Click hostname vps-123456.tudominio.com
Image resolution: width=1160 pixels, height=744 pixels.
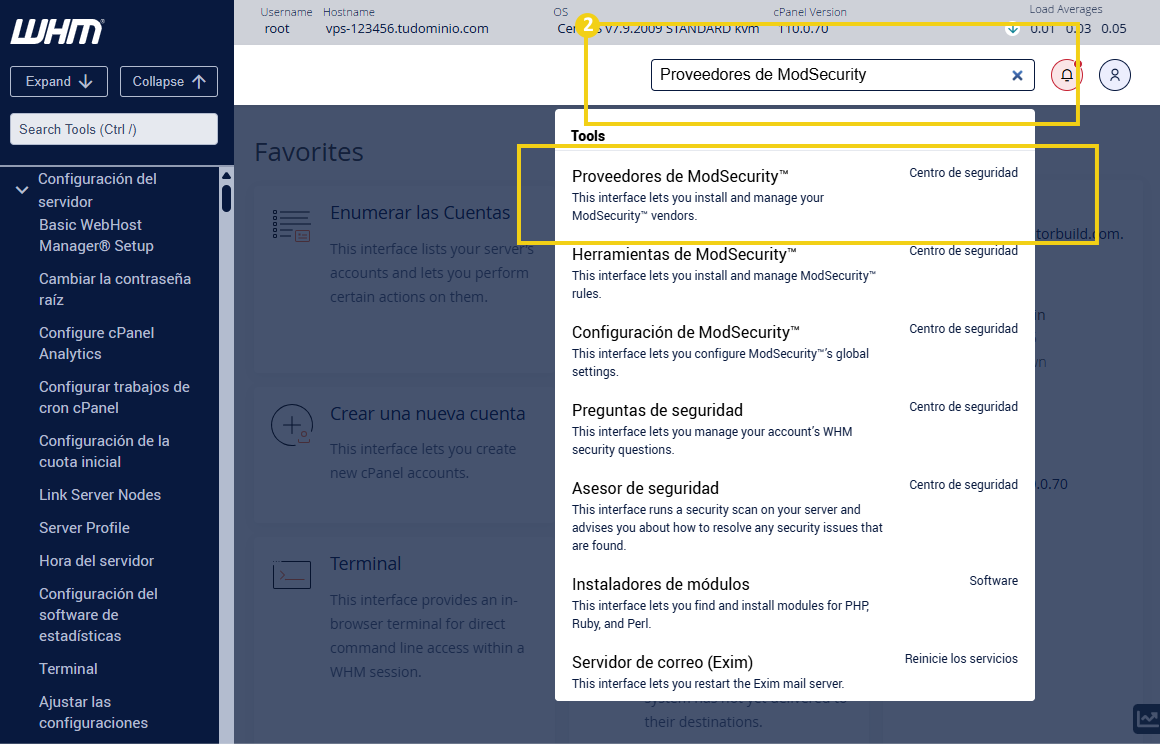pos(407,29)
